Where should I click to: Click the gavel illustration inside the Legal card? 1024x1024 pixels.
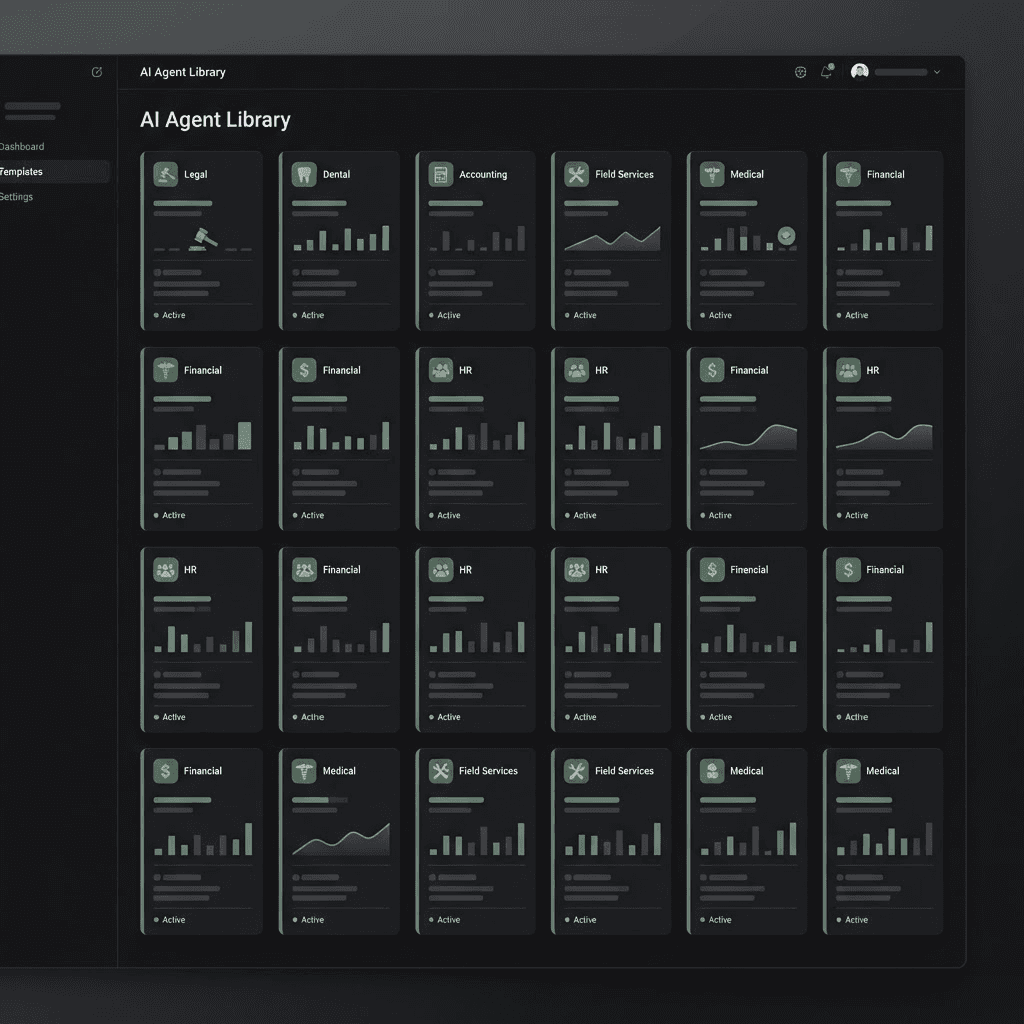tap(203, 238)
